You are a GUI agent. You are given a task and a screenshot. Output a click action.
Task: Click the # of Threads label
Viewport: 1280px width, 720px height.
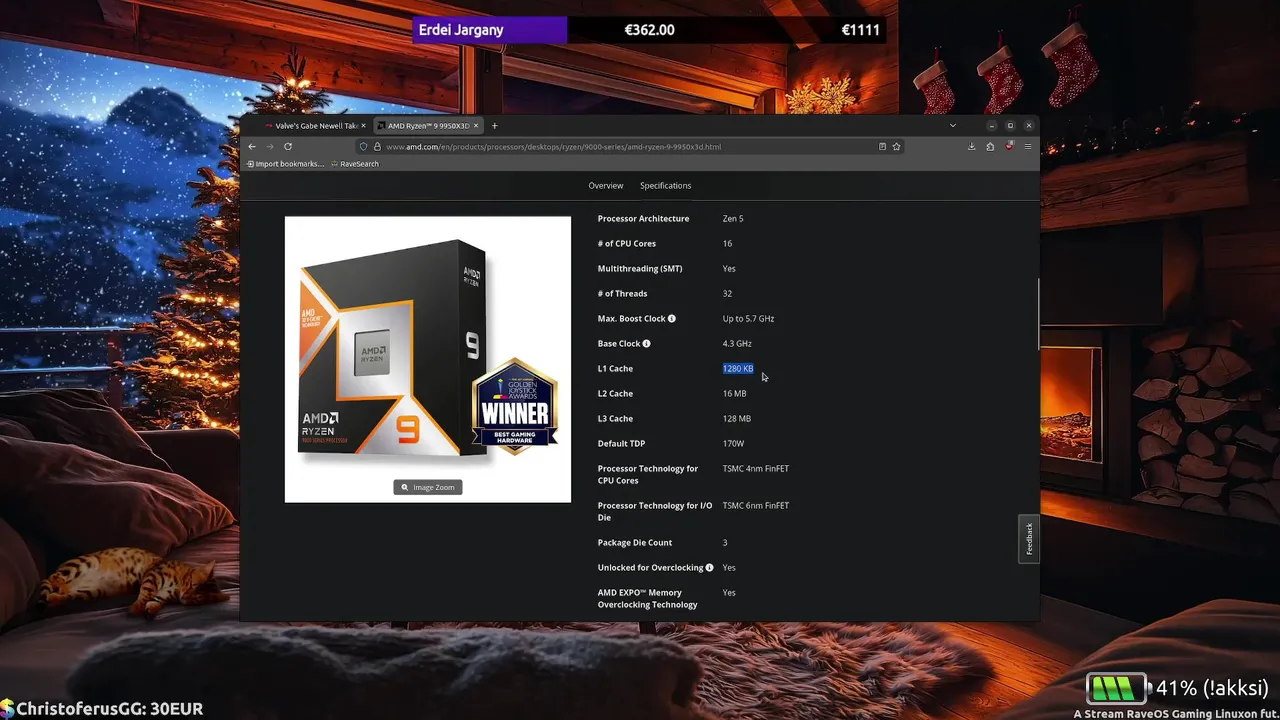coord(622,293)
